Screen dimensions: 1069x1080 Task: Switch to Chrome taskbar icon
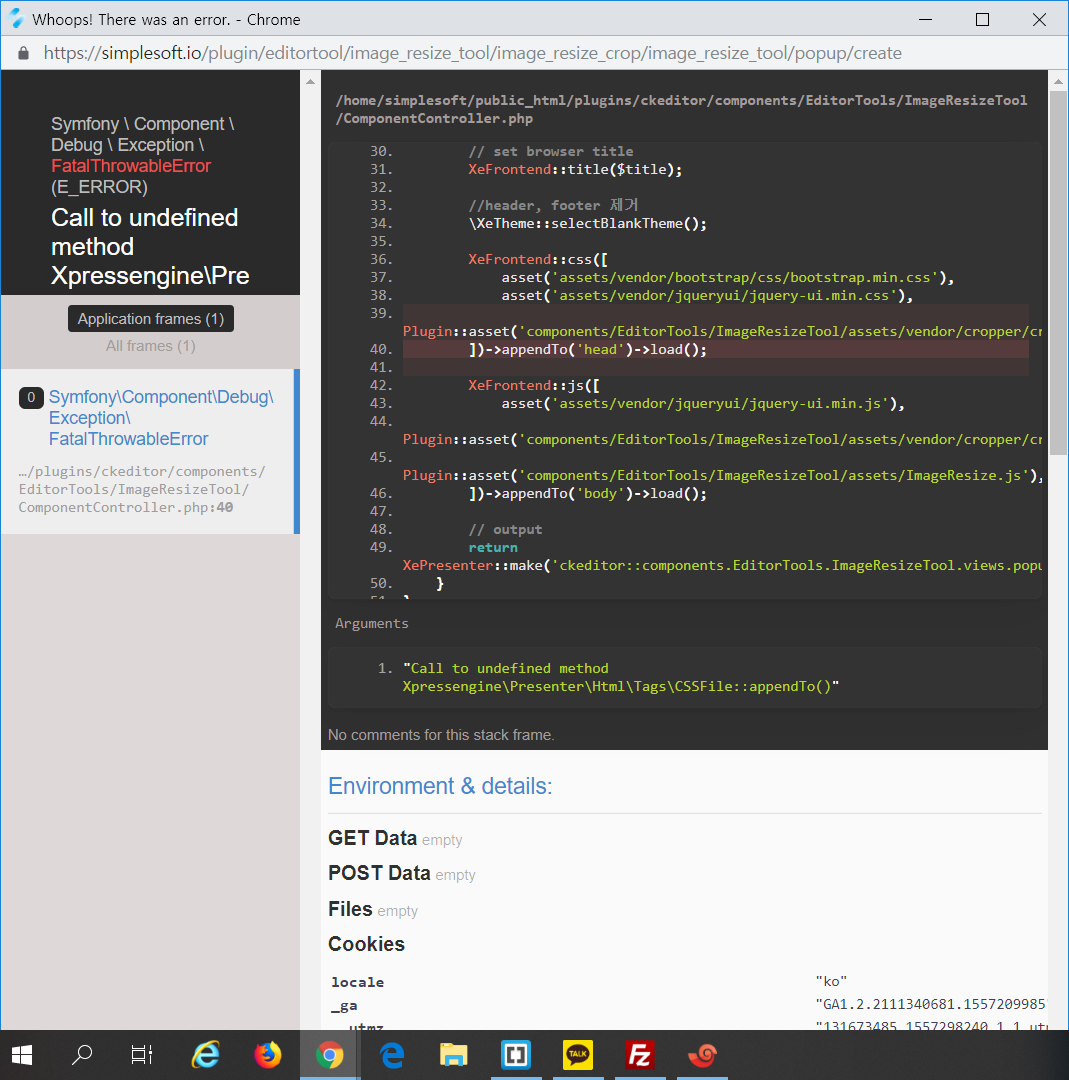pos(330,1055)
